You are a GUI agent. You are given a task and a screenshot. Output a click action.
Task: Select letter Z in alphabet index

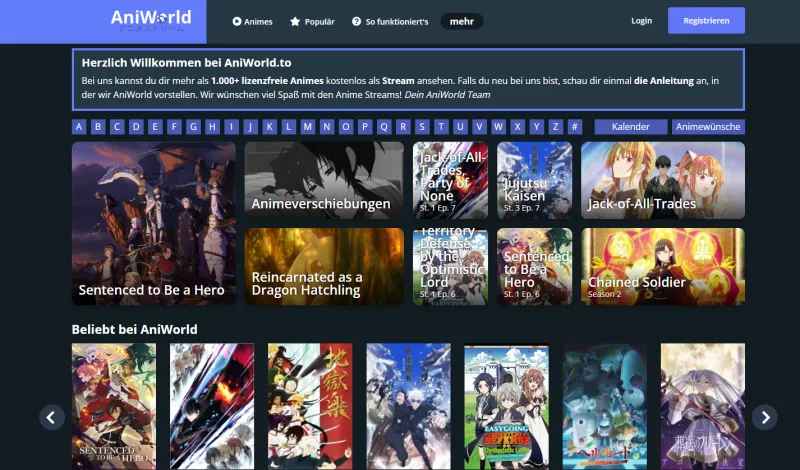[x=556, y=127]
